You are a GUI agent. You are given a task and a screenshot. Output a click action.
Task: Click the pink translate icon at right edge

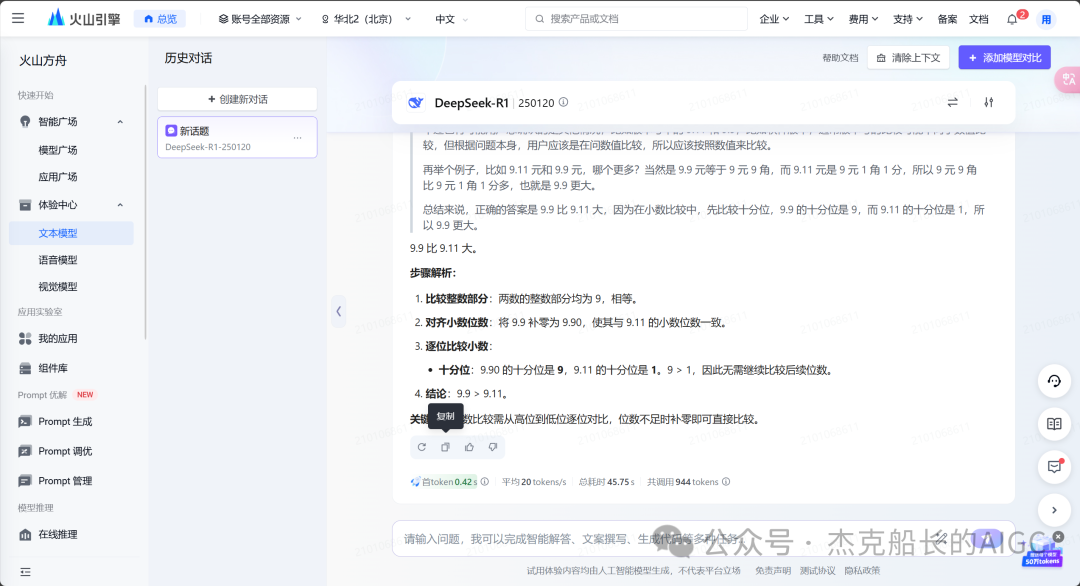coord(1068,79)
